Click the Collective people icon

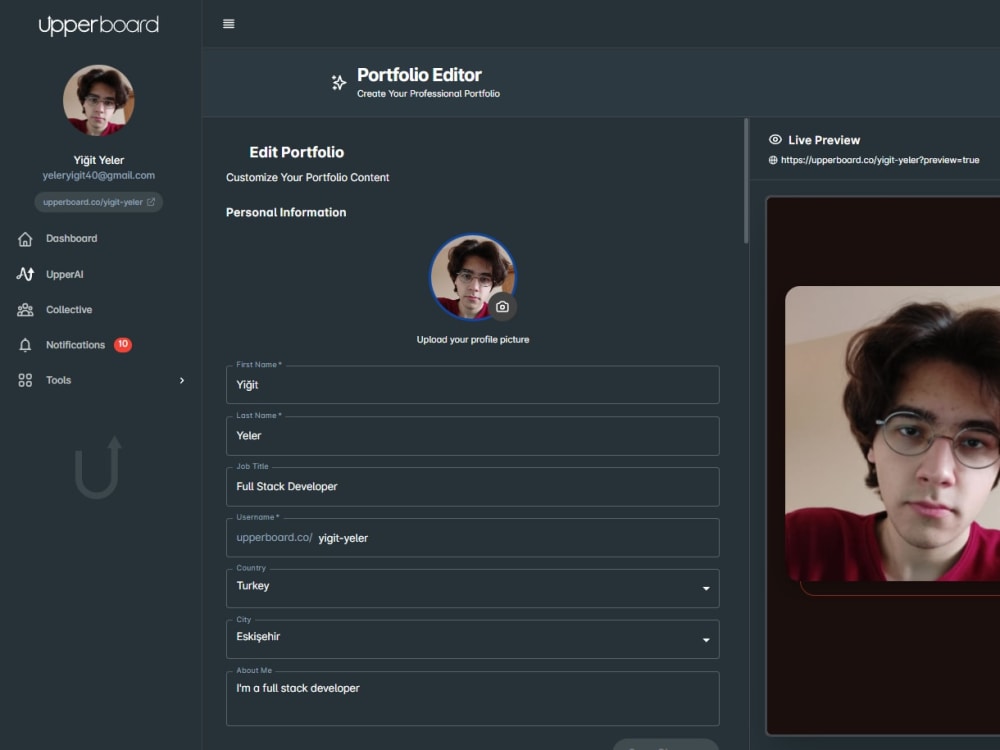[25, 309]
